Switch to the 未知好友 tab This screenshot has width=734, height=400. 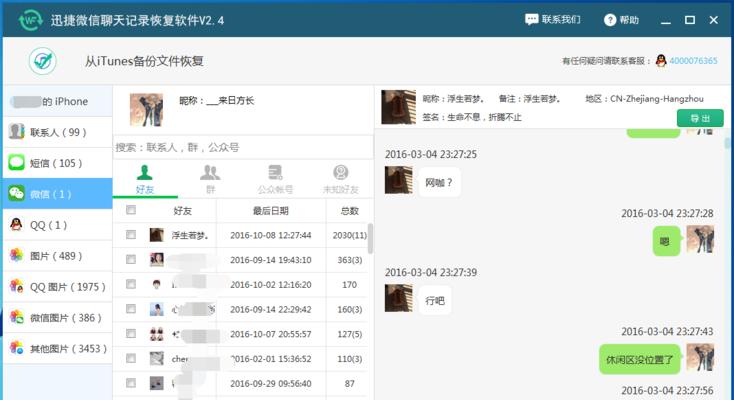tap(340, 179)
